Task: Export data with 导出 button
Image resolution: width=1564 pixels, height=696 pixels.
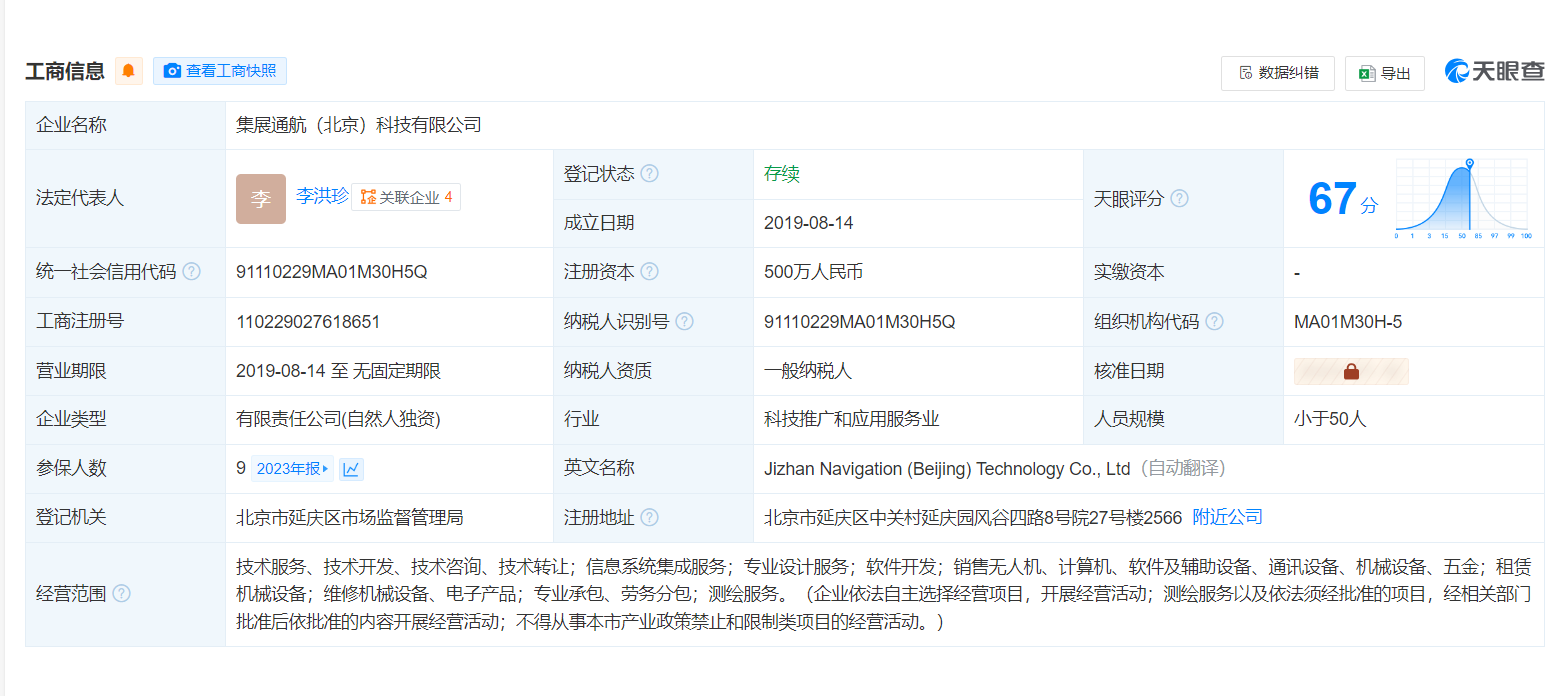Action: 1385,73
